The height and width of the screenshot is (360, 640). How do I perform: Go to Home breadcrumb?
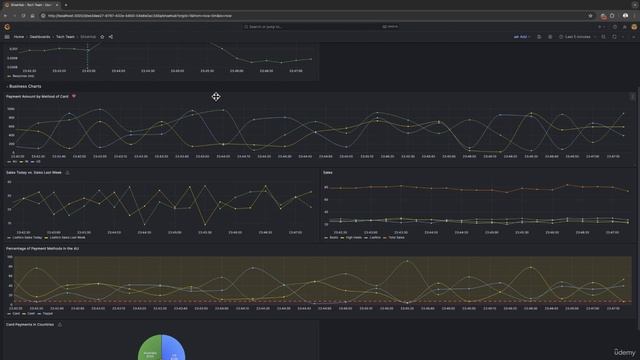(19, 37)
